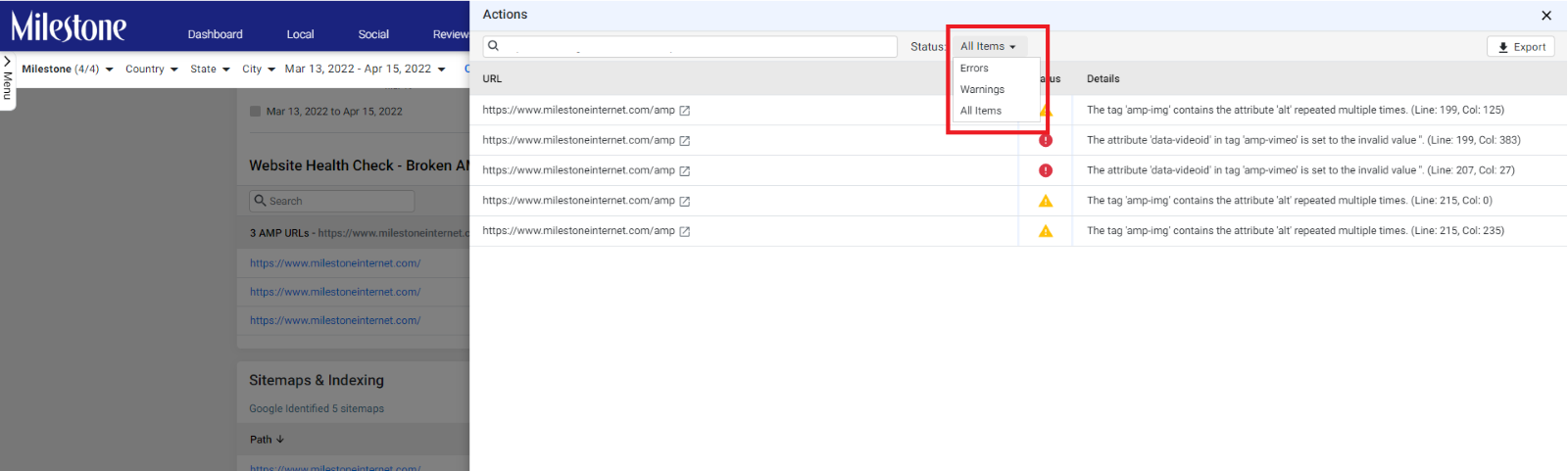Click the first milestoneinternet.com AMP URL
The width and height of the screenshot is (1568, 471).
coord(335,263)
